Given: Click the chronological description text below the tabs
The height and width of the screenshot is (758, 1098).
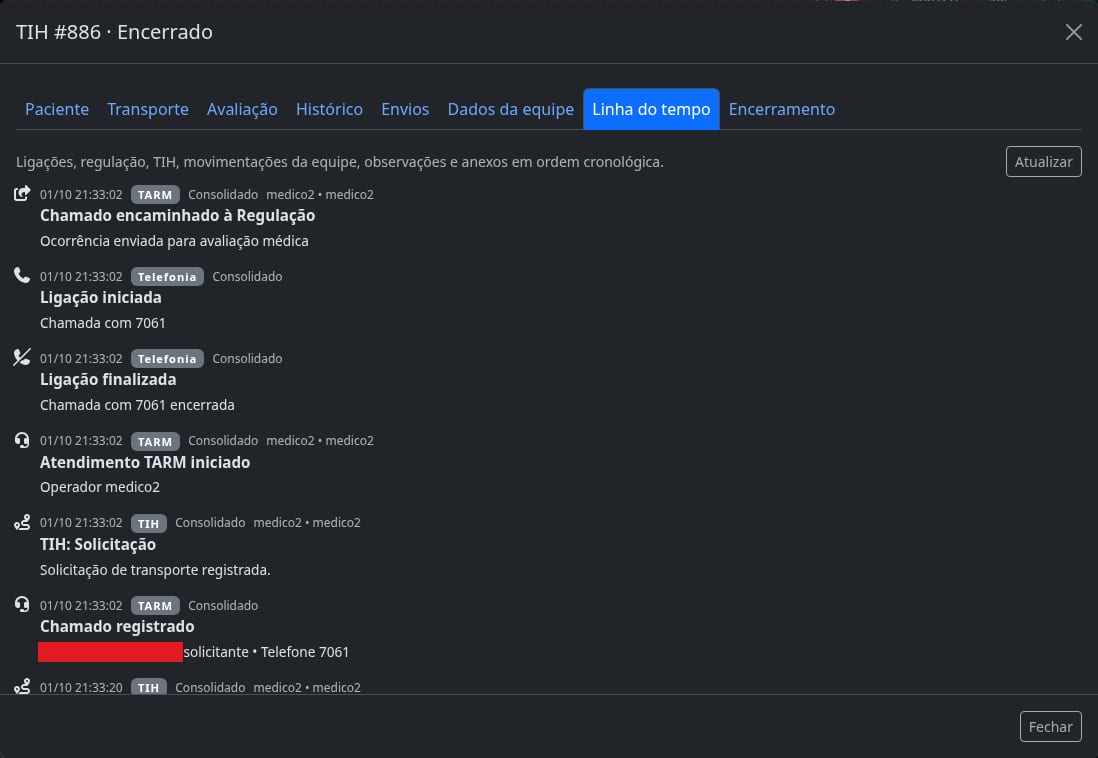Looking at the screenshot, I should point(340,162).
